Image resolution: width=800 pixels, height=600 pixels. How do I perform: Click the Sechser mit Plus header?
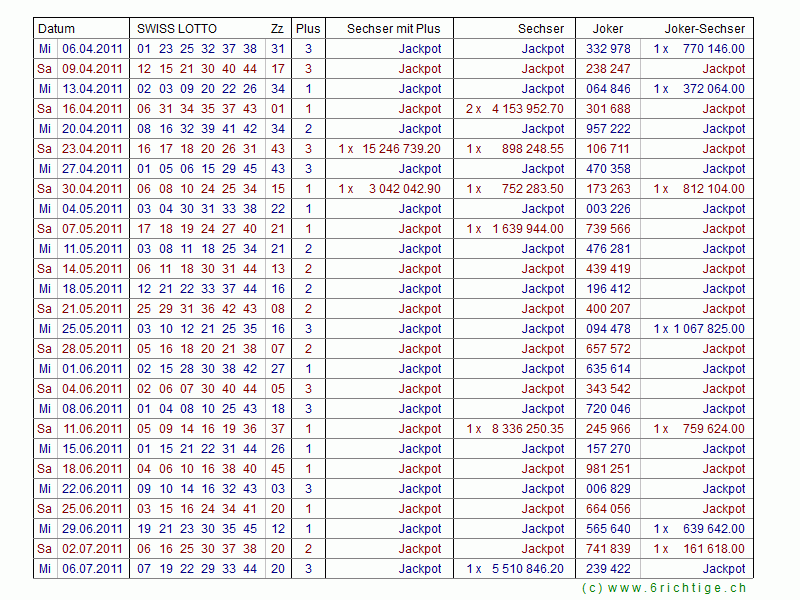pos(393,29)
